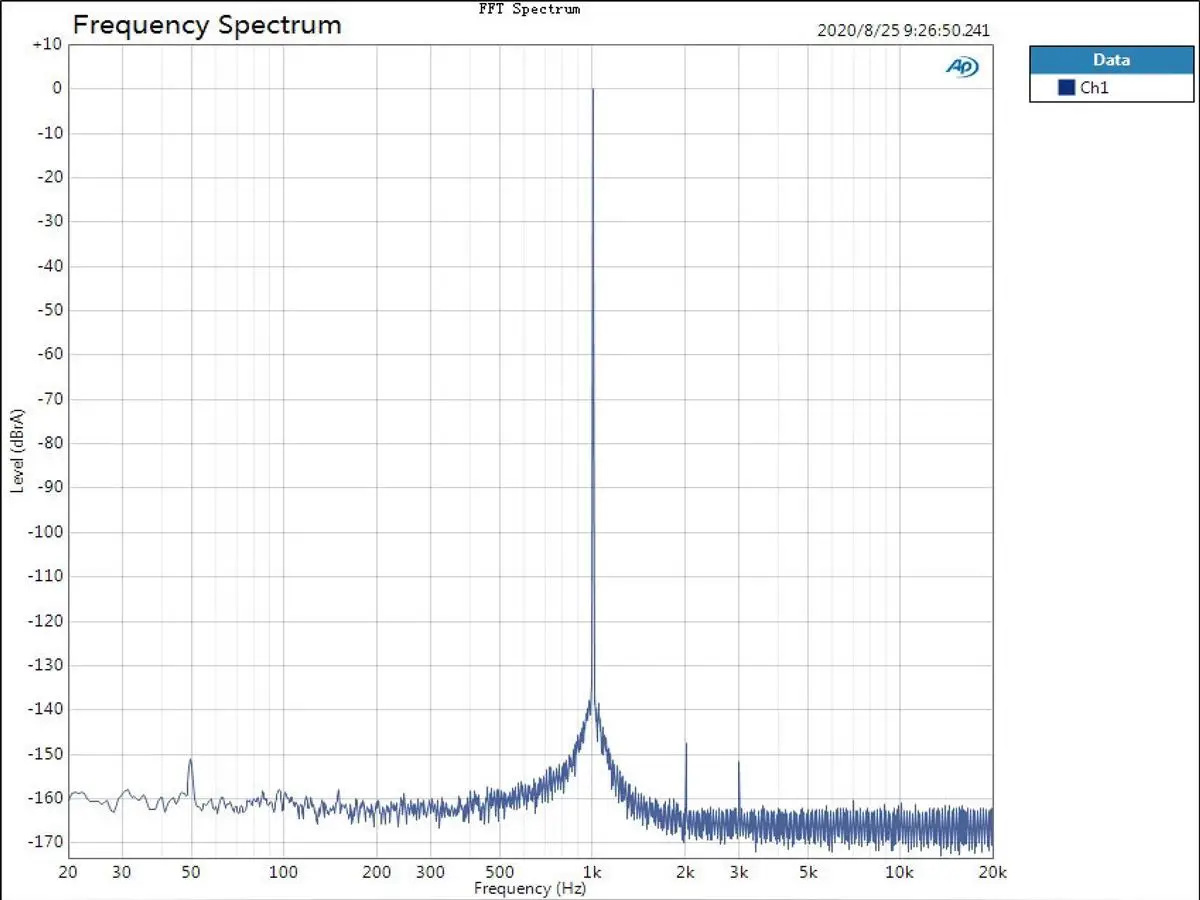1200x900 pixels.
Task: Click the 100 frequency tick label
Action: [x=284, y=872]
